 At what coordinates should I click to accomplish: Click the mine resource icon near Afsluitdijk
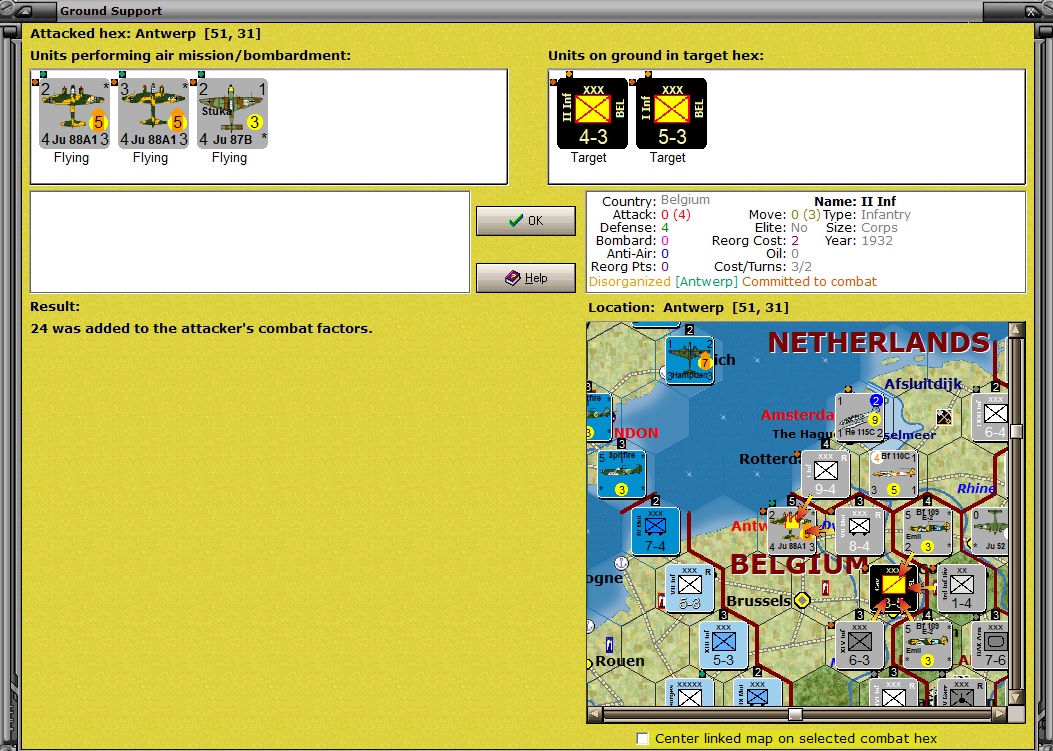[x=944, y=417]
